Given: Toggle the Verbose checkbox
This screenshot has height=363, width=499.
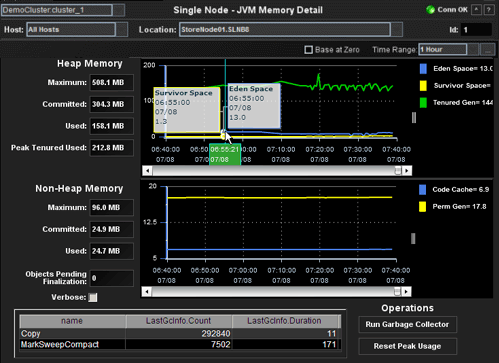Looking at the screenshot, I should tap(93, 297).
